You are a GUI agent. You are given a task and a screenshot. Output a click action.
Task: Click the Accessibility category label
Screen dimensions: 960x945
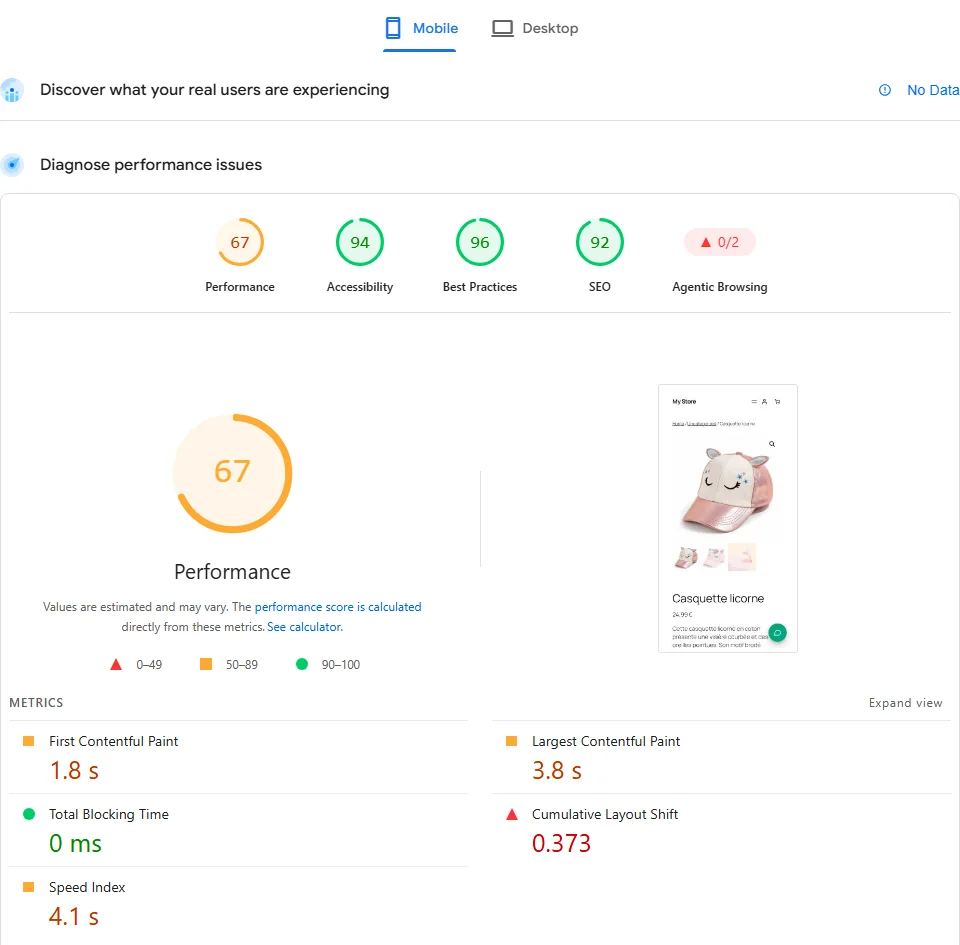tap(360, 287)
